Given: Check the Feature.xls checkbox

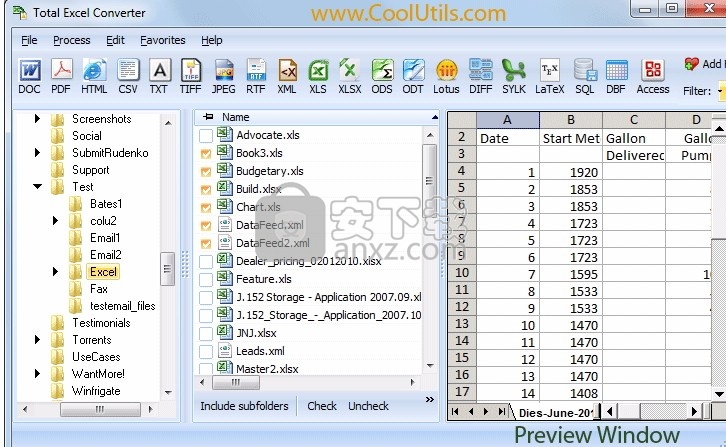Looking at the screenshot, I should click(206, 280).
